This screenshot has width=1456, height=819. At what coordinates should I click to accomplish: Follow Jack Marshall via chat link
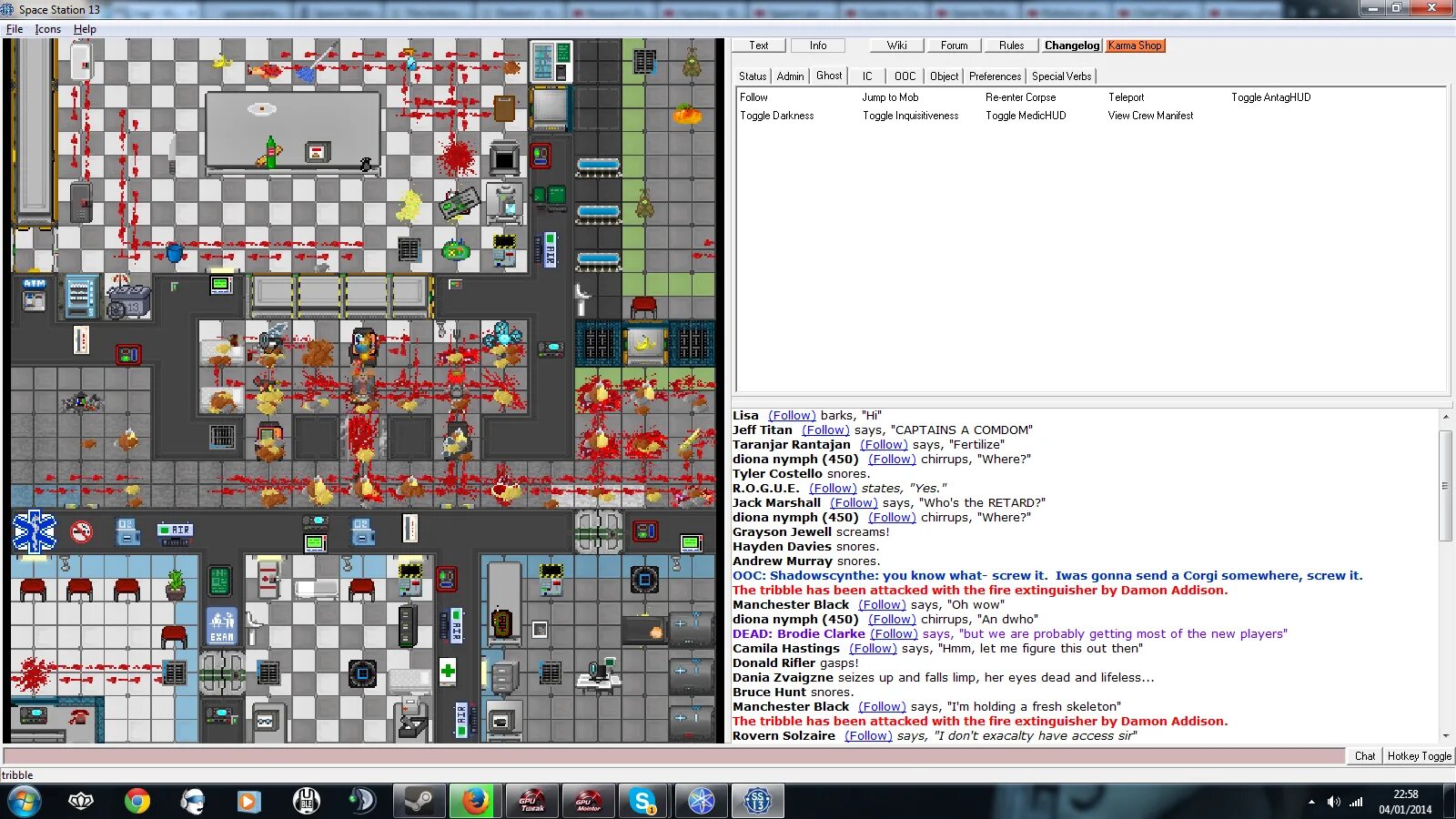tap(854, 503)
